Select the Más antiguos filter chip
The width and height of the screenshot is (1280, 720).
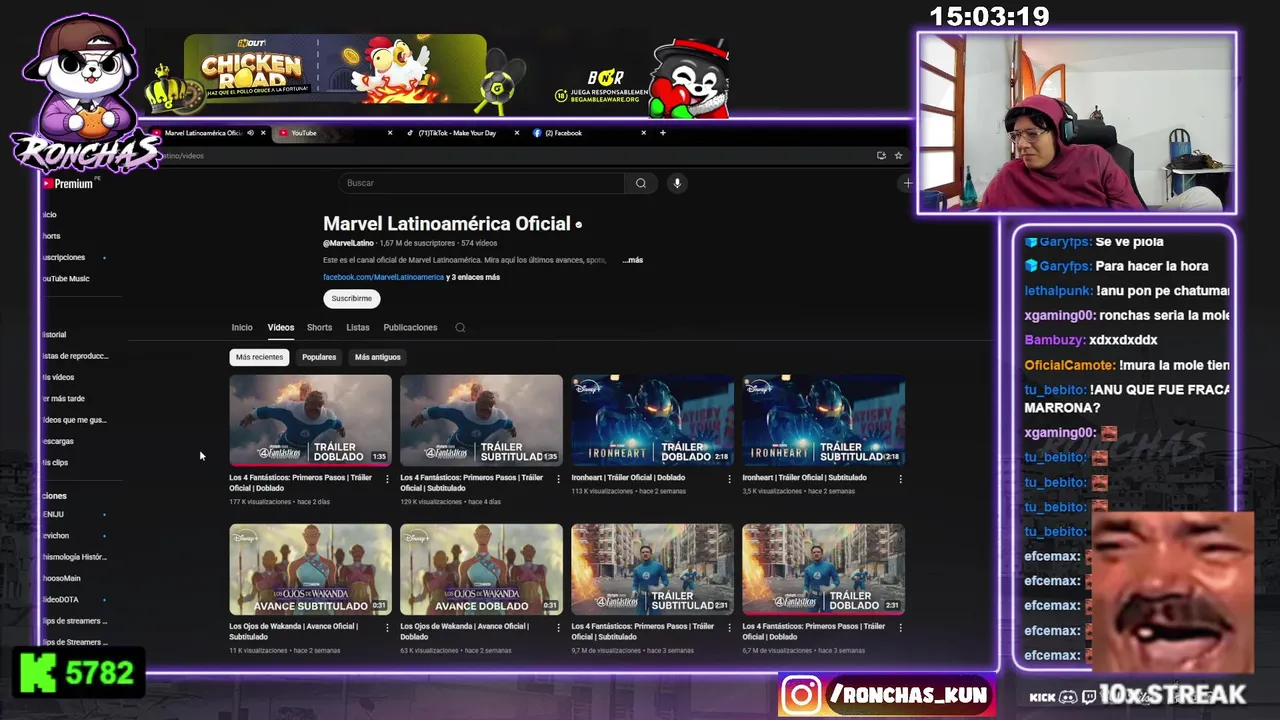tap(377, 357)
